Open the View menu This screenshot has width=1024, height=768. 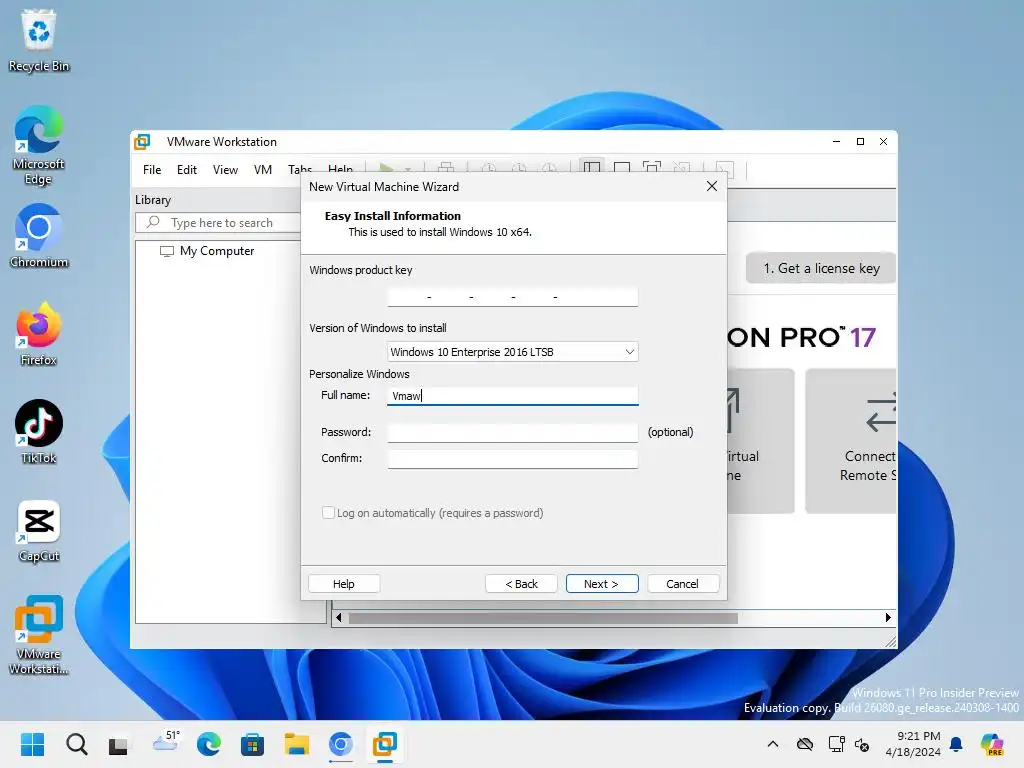[225, 170]
